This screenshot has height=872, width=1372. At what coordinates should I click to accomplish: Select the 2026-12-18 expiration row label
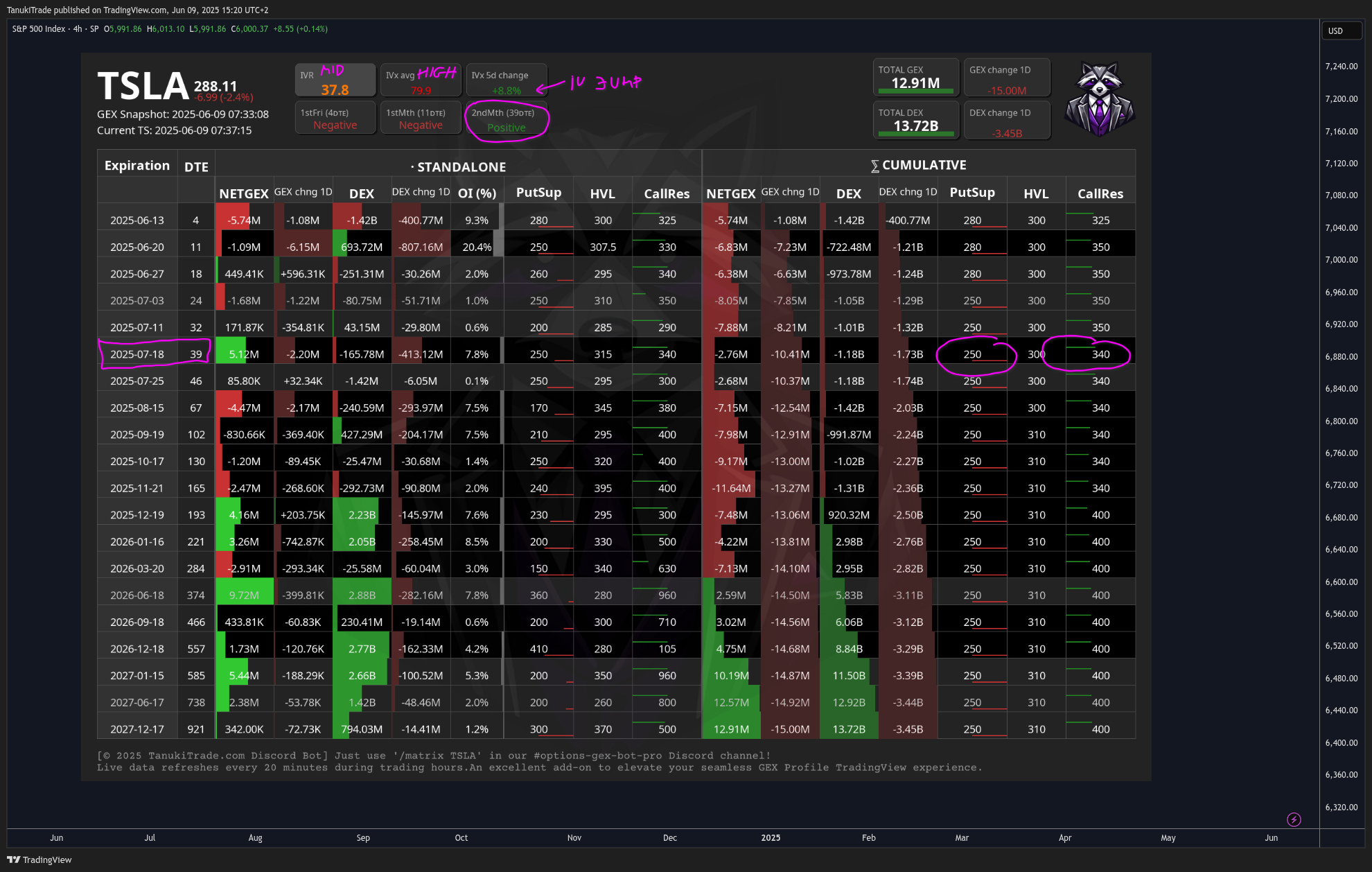pyautogui.click(x=137, y=649)
